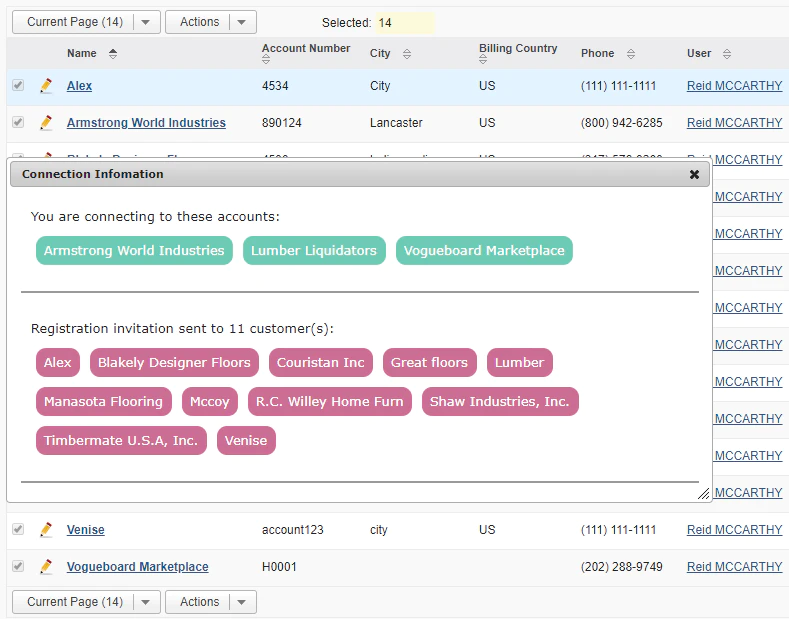This screenshot has height=619, width=789.
Task: Toggle the Armstrong World Industries row checkbox
Action: pyautogui.click(x=18, y=122)
